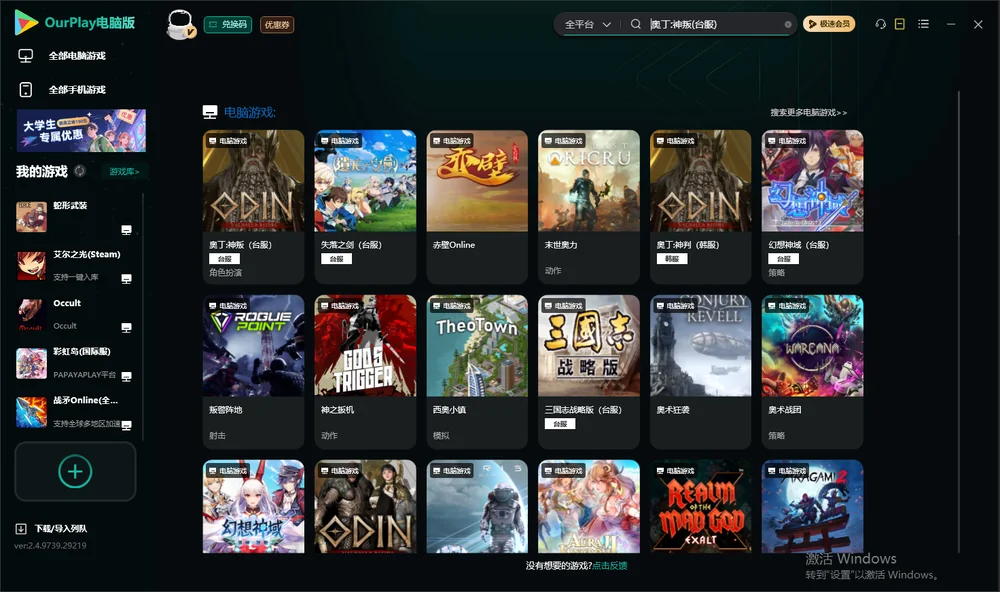Refresh the 我的游戏 list
Viewport: 1000px width, 592px height.
pyautogui.click(x=80, y=171)
